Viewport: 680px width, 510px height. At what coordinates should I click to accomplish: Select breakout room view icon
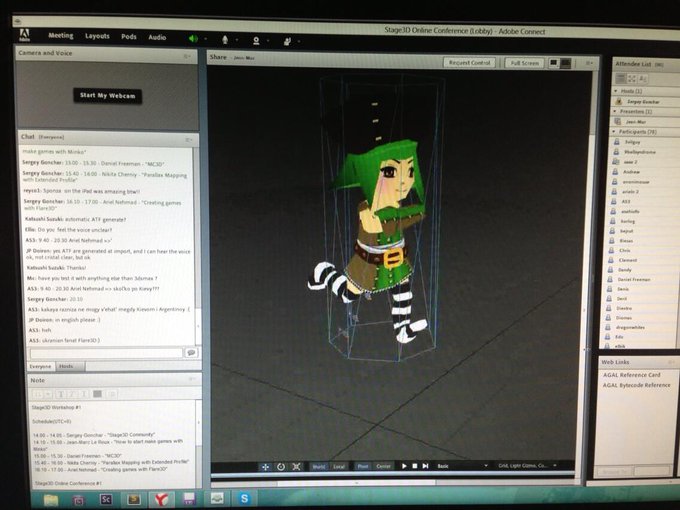pyautogui.click(x=632, y=78)
